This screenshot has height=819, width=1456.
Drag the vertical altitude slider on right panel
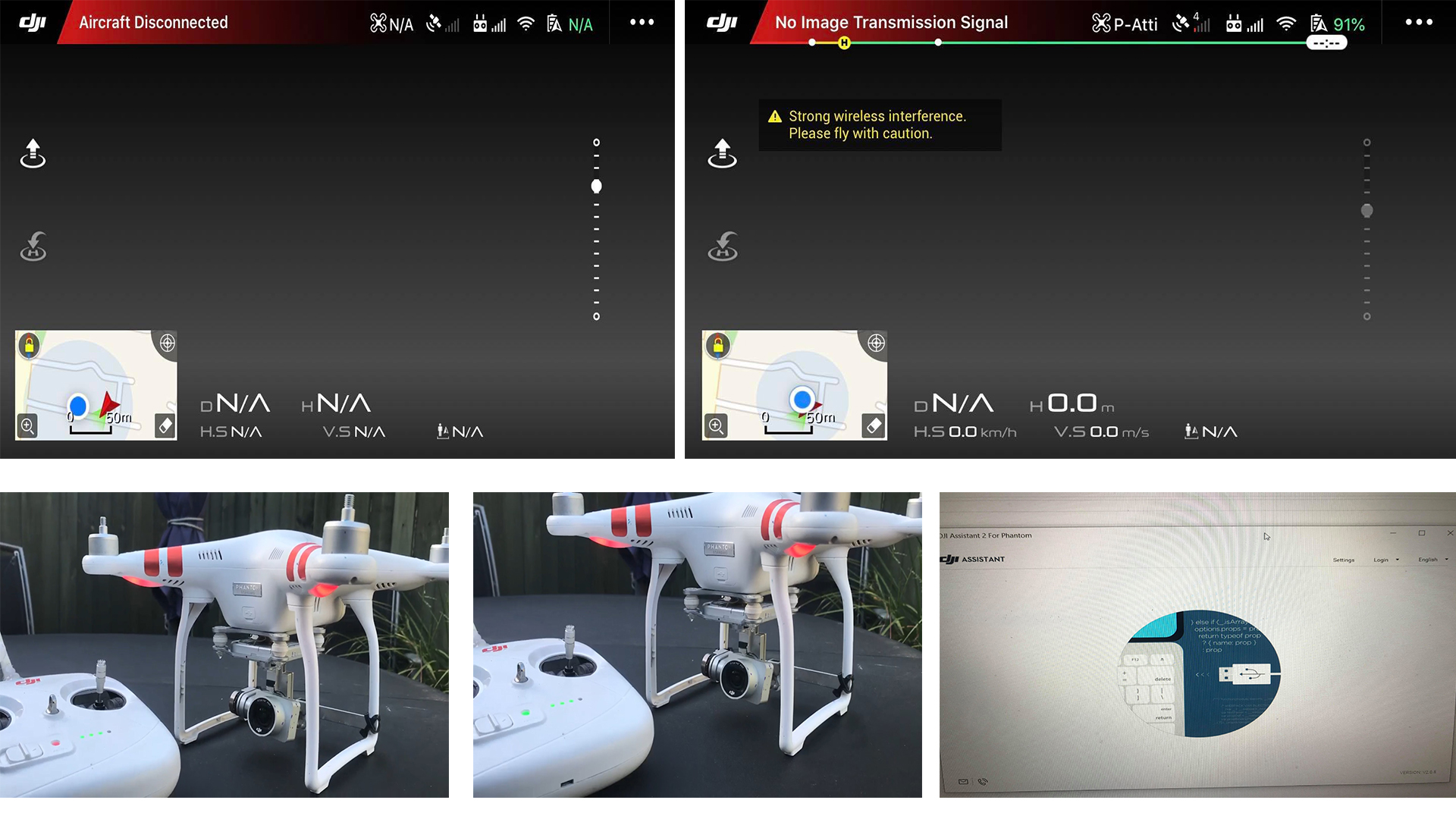pos(1364,210)
